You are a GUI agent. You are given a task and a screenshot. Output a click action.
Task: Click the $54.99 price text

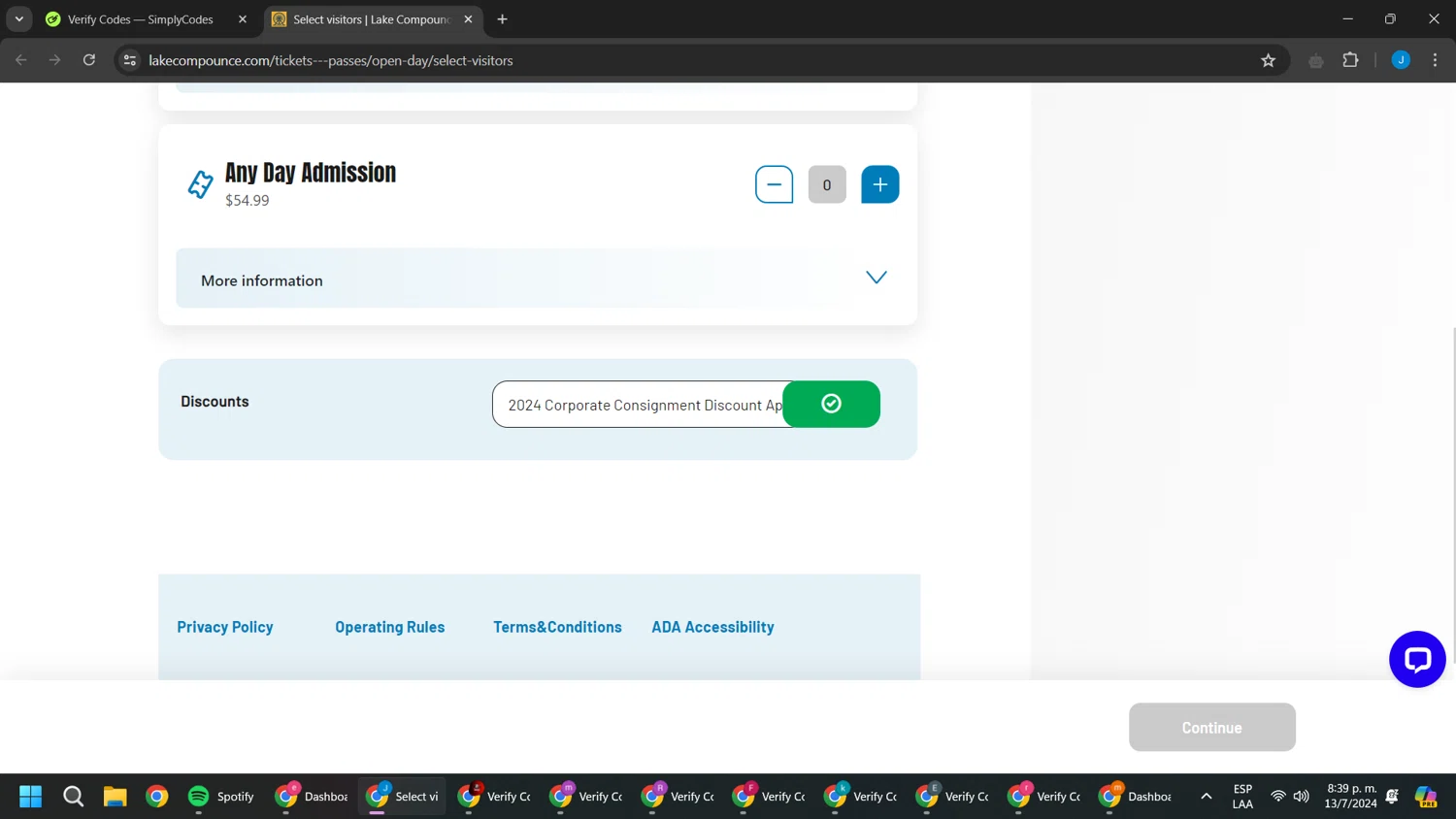(x=248, y=201)
